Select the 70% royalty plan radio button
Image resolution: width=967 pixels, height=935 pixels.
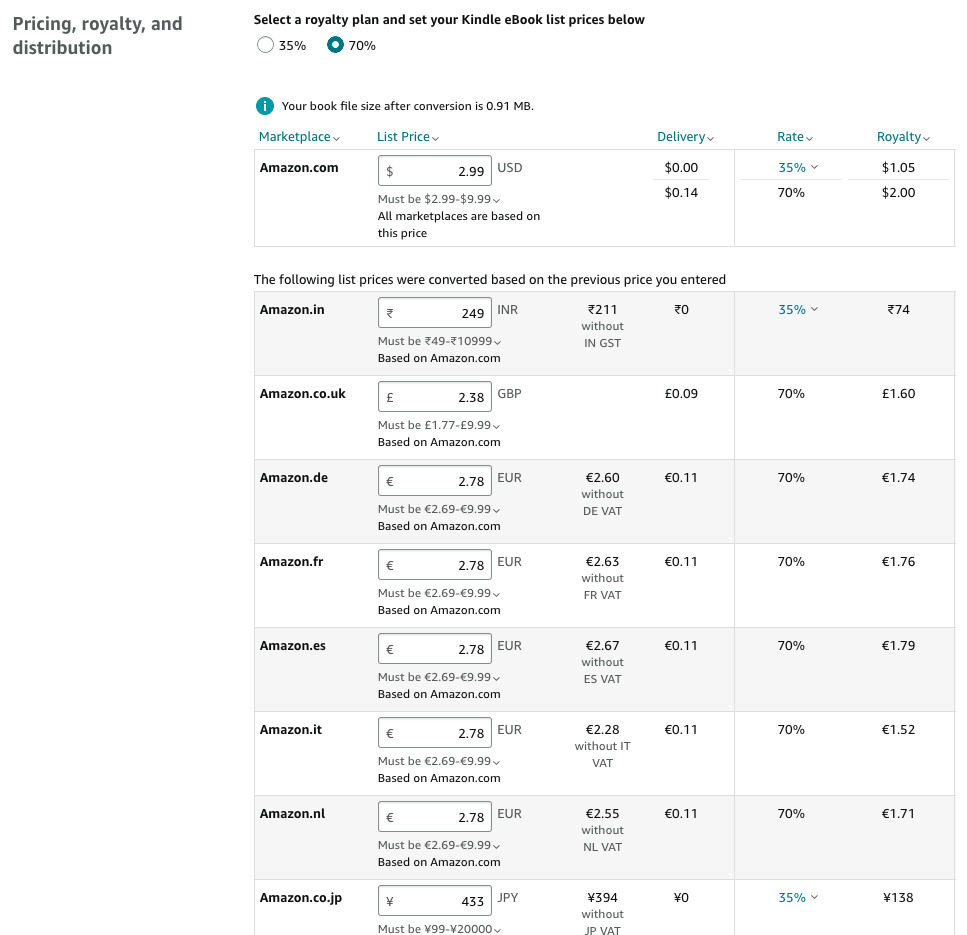[x=335, y=45]
